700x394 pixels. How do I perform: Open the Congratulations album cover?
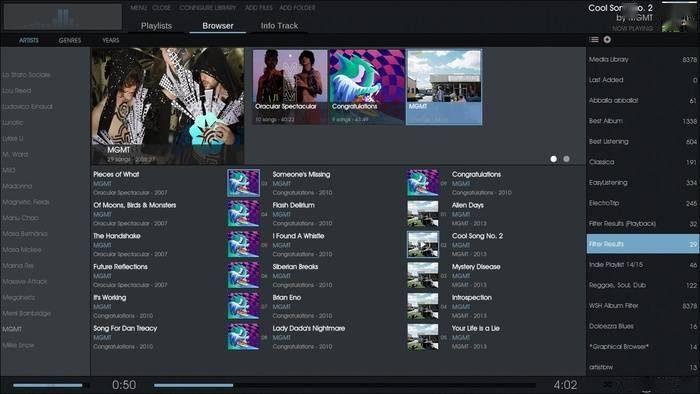point(367,87)
